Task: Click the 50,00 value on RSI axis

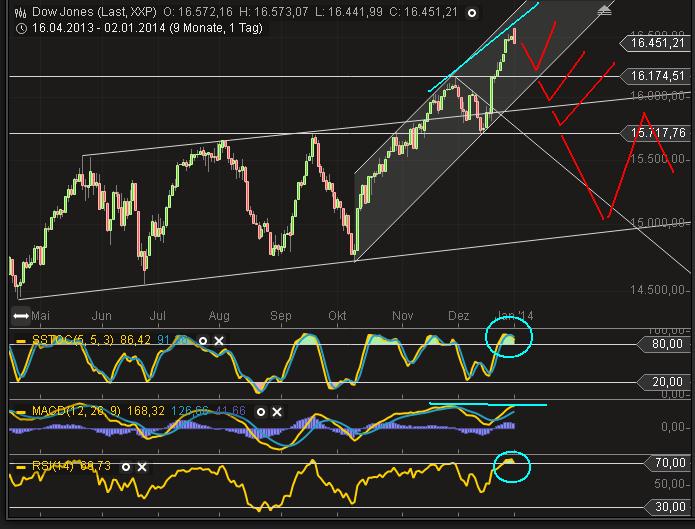Action: pos(670,484)
